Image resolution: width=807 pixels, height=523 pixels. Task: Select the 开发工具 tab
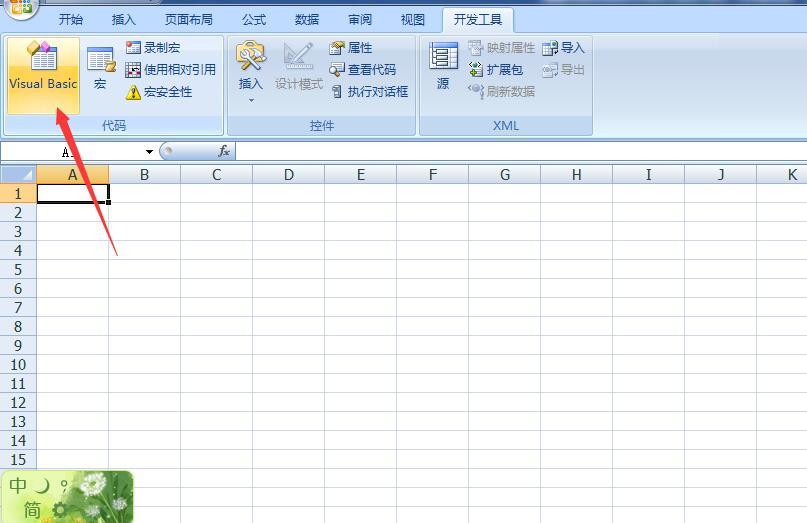(x=478, y=20)
